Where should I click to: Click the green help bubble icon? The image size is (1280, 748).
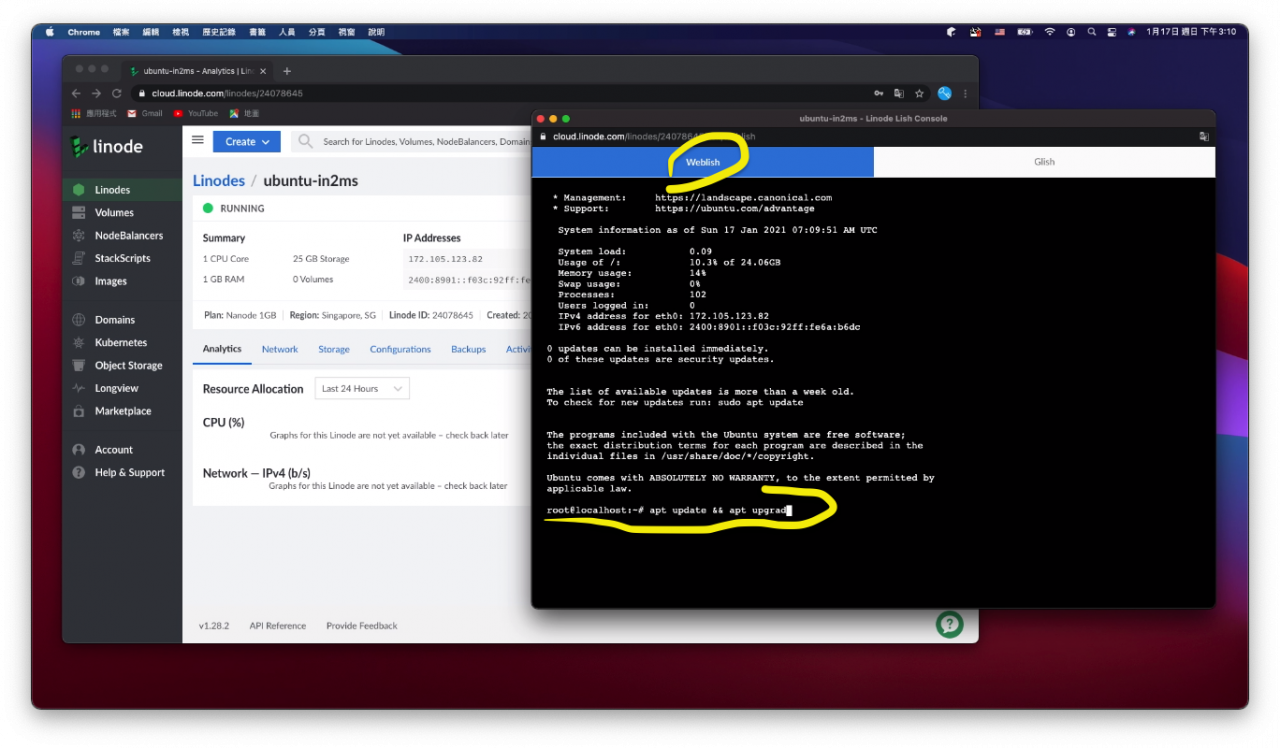coord(949,624)
